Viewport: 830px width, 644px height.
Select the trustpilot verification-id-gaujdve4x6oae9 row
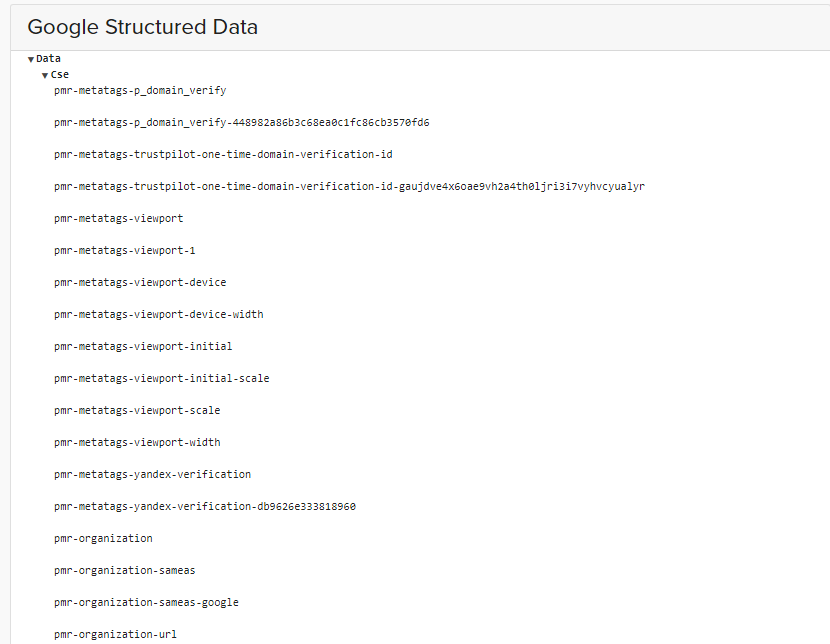point(349,186)
